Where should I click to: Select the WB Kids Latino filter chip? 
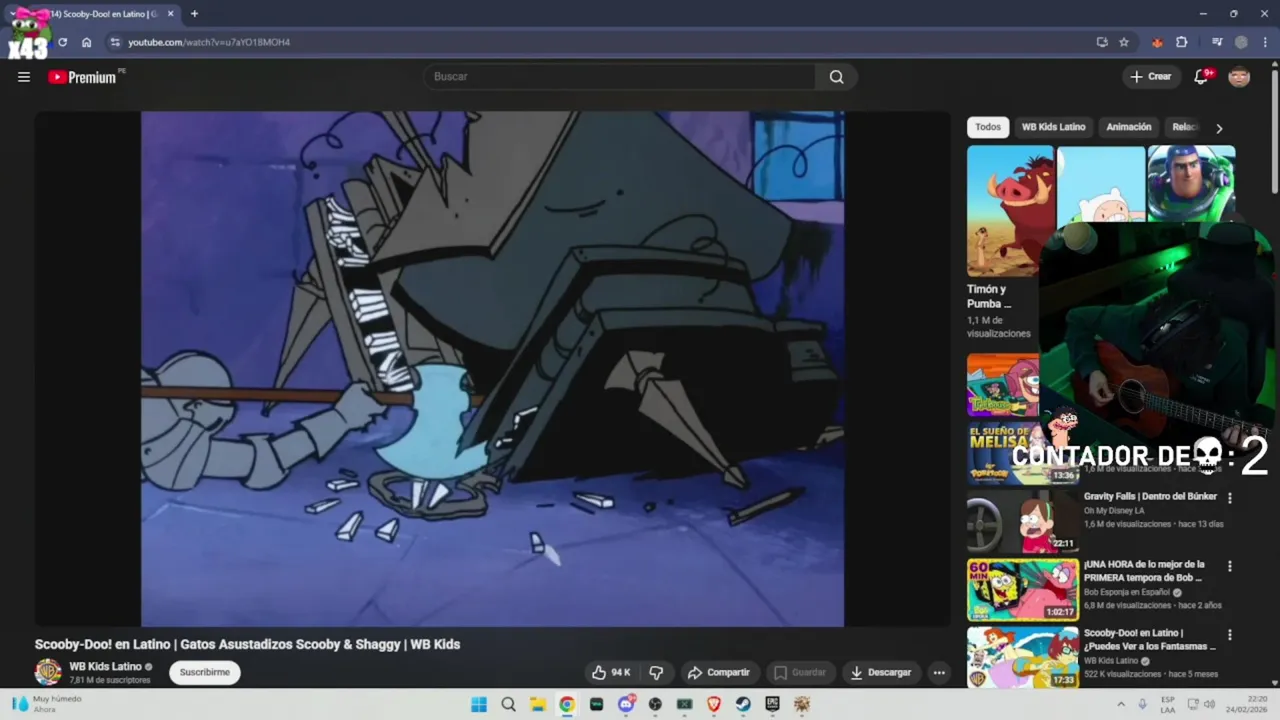pyautogui.click(x=1053, y=127)
